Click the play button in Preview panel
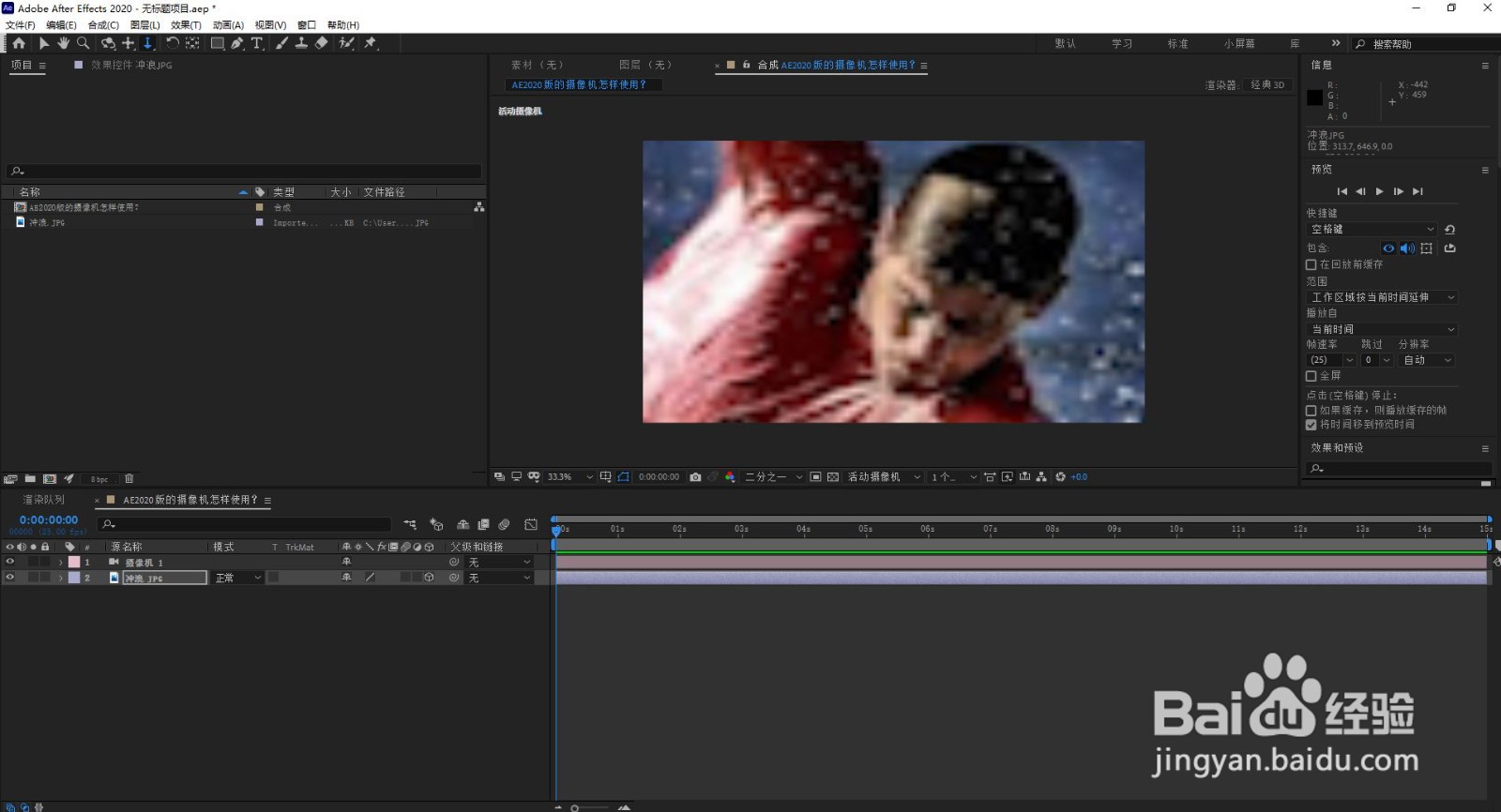 (x=1379, y=191)
